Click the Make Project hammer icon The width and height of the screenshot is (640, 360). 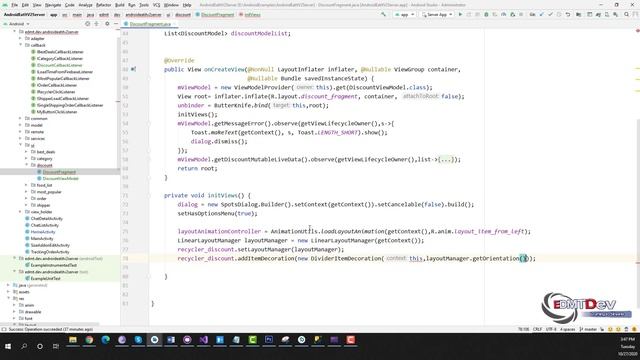click(383, 15)
